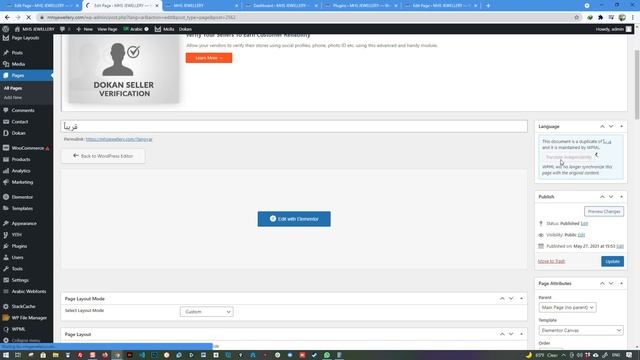The width and height of the screenshot is (640, 360).
Task: Click the blue Update button
Action: [612, 261]
